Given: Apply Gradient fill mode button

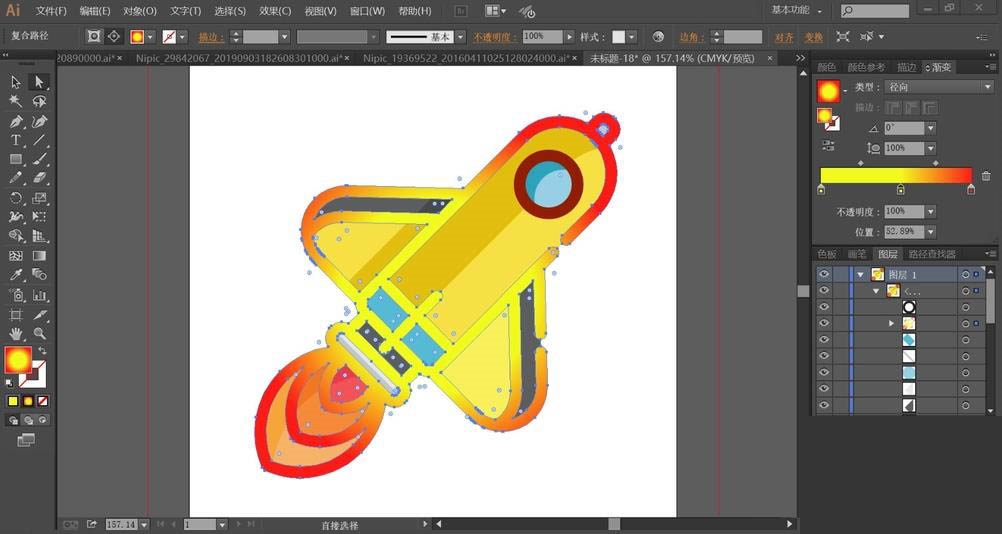Looking at the screenshot, I should [28, 401].
